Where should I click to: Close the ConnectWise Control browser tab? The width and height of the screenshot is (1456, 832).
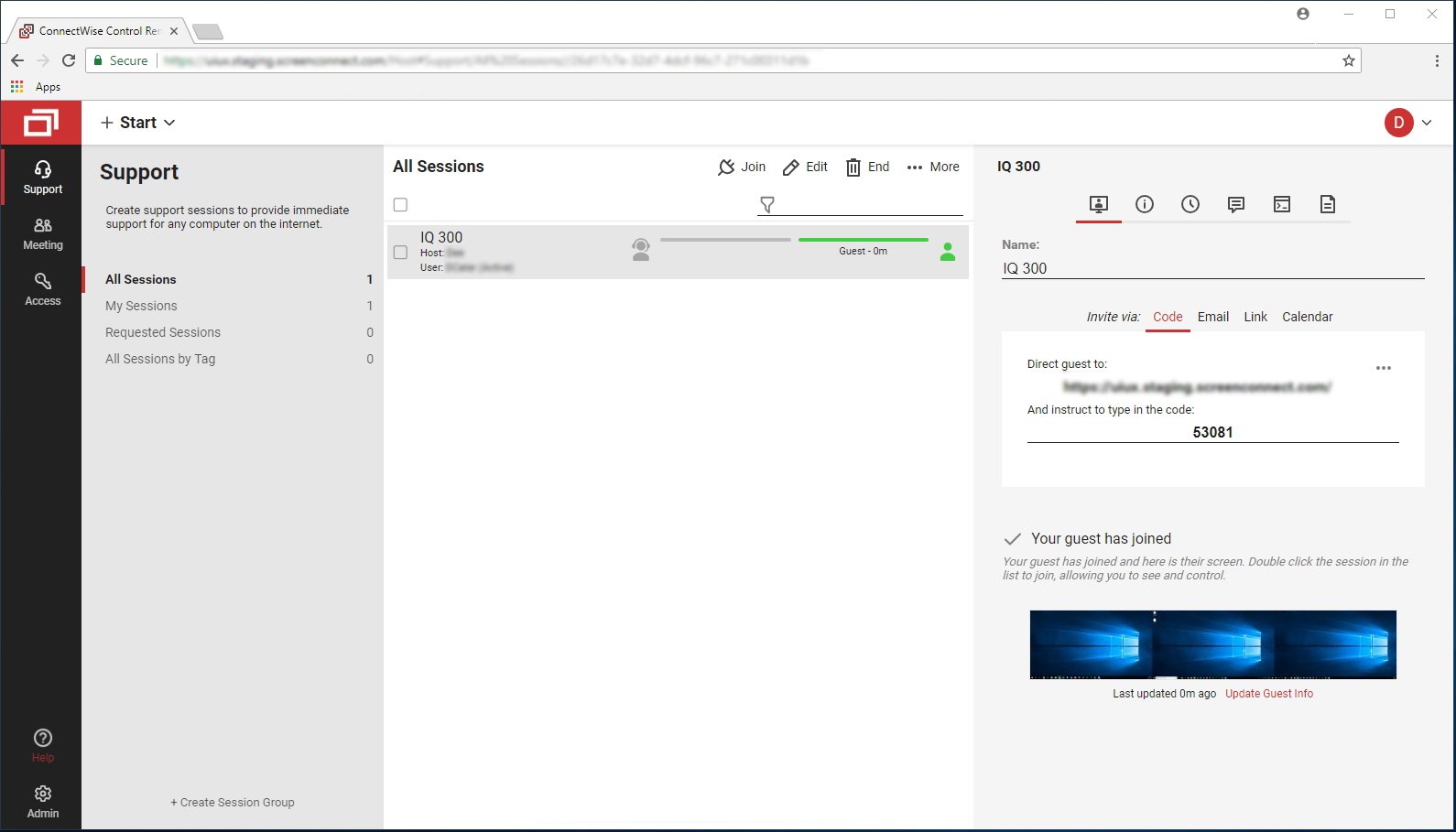coord(174,31)
